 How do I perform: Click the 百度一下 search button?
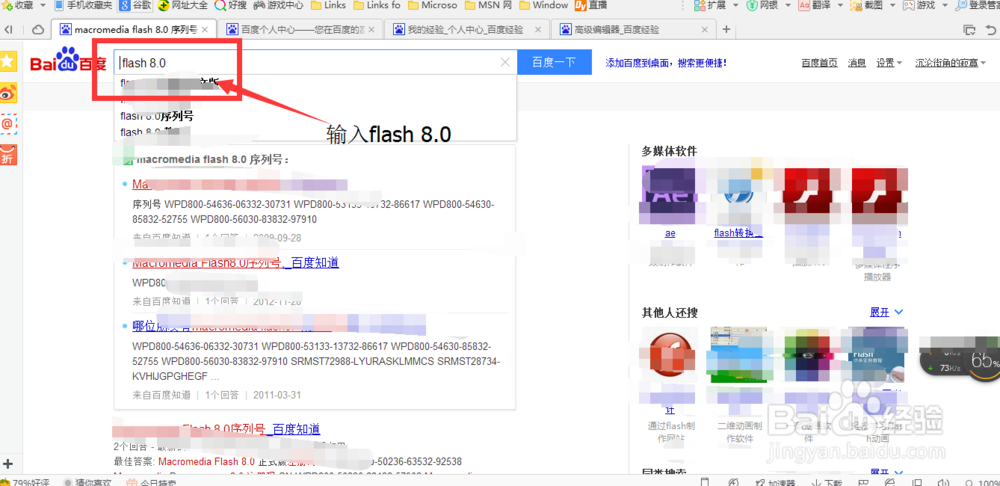(x=554, y=63)
